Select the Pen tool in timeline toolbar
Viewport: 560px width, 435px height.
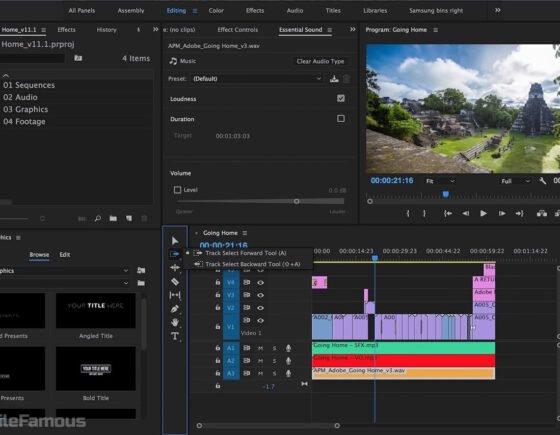tap(175, 309)
